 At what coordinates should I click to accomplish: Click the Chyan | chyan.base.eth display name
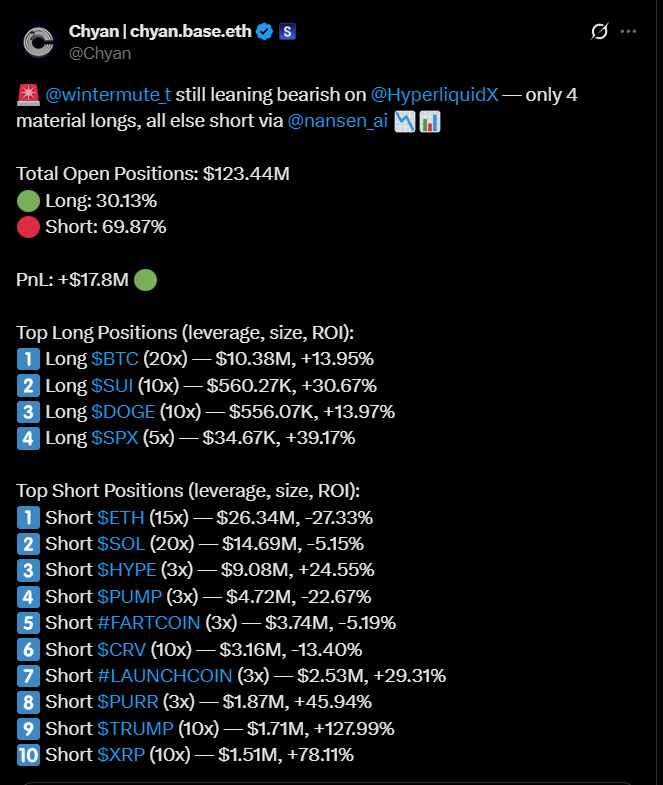tap(160, 32)
